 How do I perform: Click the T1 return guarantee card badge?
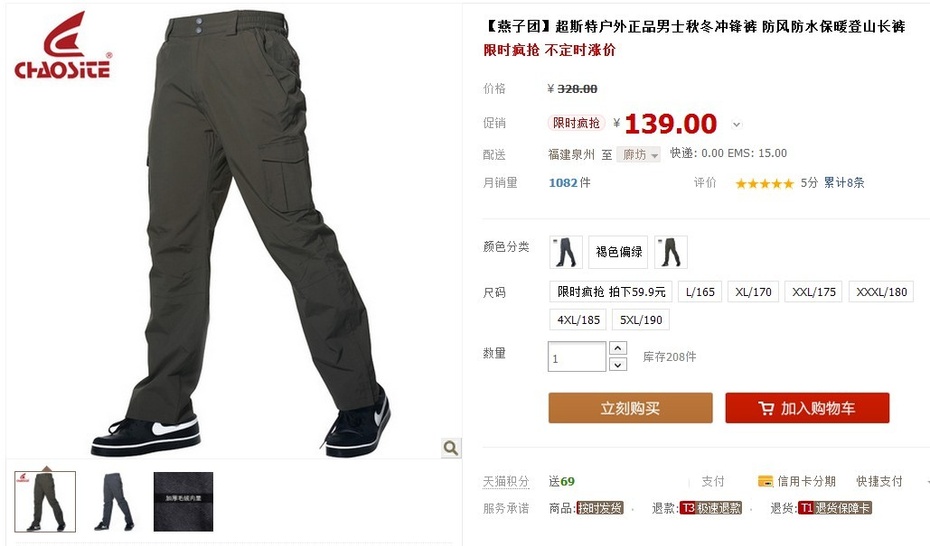pos(835,508)
